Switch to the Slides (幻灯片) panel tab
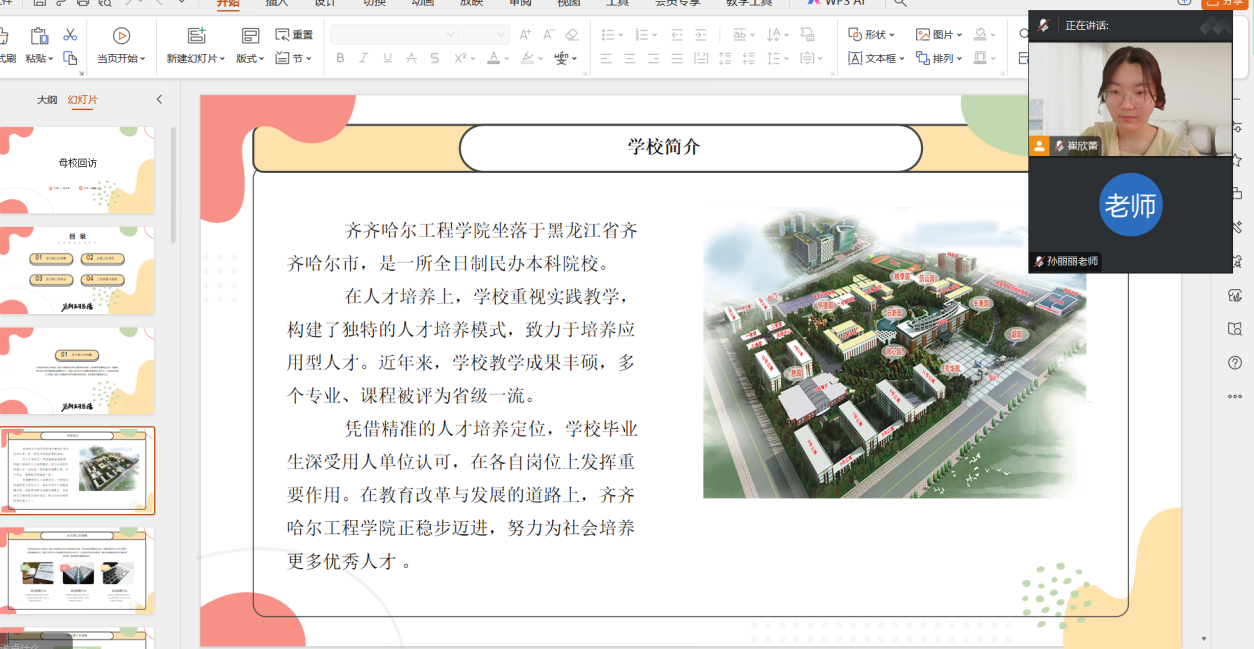The height and width of the screenshot is (649, 1254). (x=83, y=100)
